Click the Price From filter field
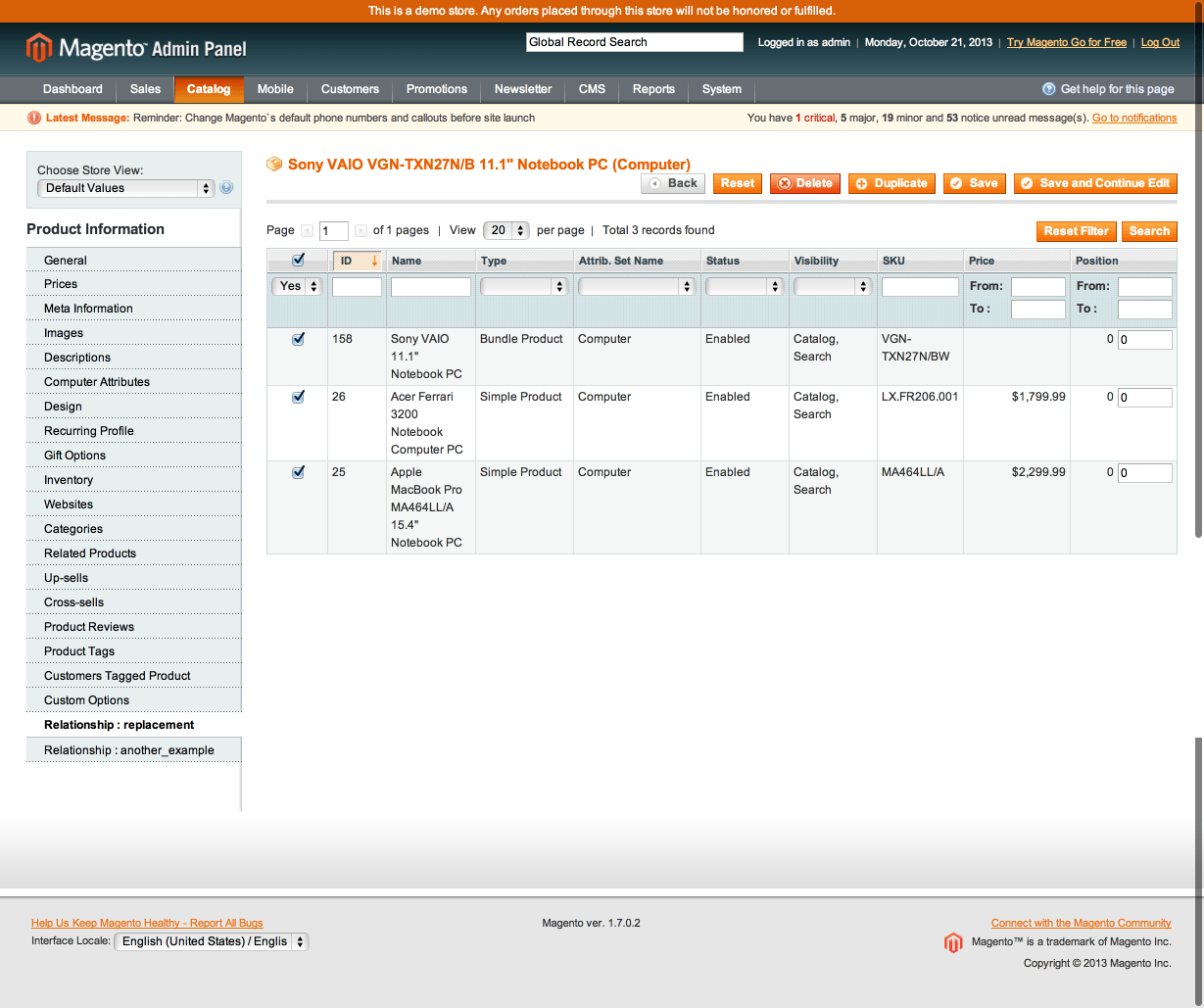1204x1008 pixels. pos(1038,287)
